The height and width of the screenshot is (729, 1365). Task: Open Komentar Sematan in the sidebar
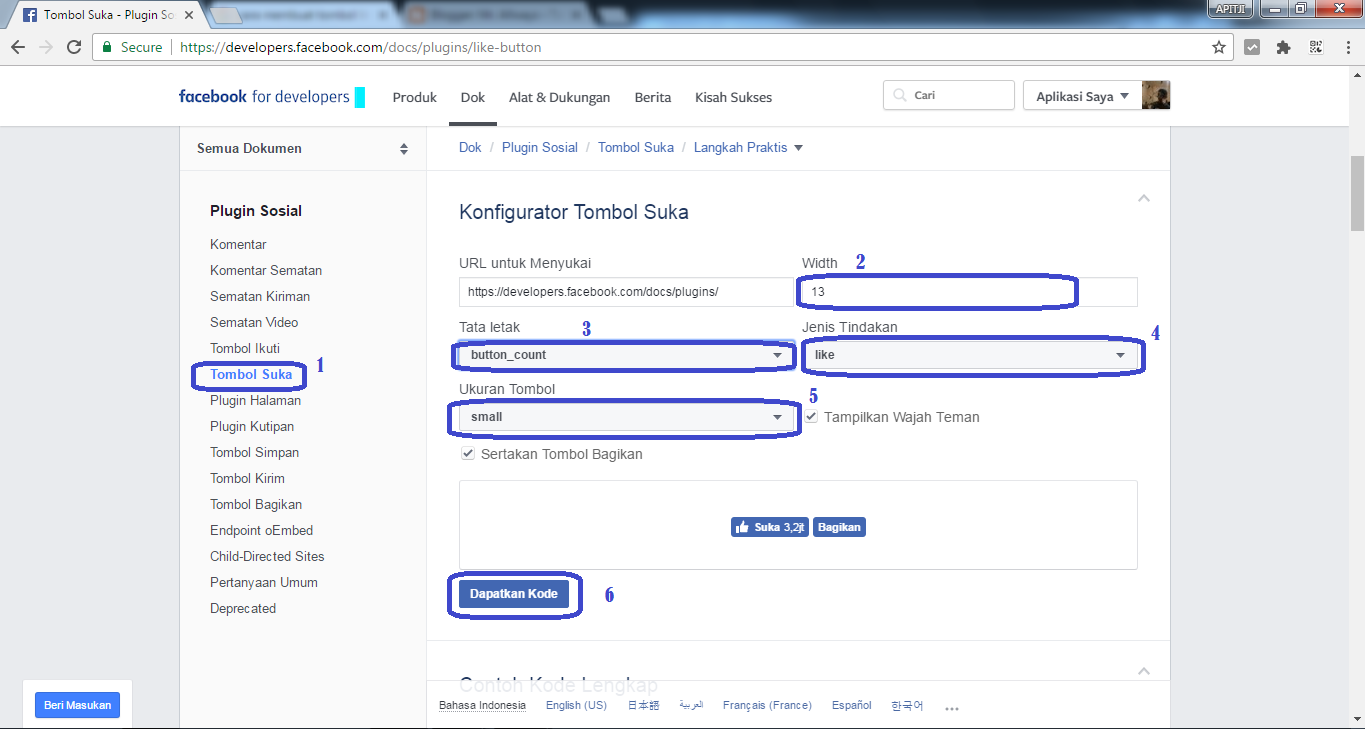pyautogui.click(x=266, y=270)
